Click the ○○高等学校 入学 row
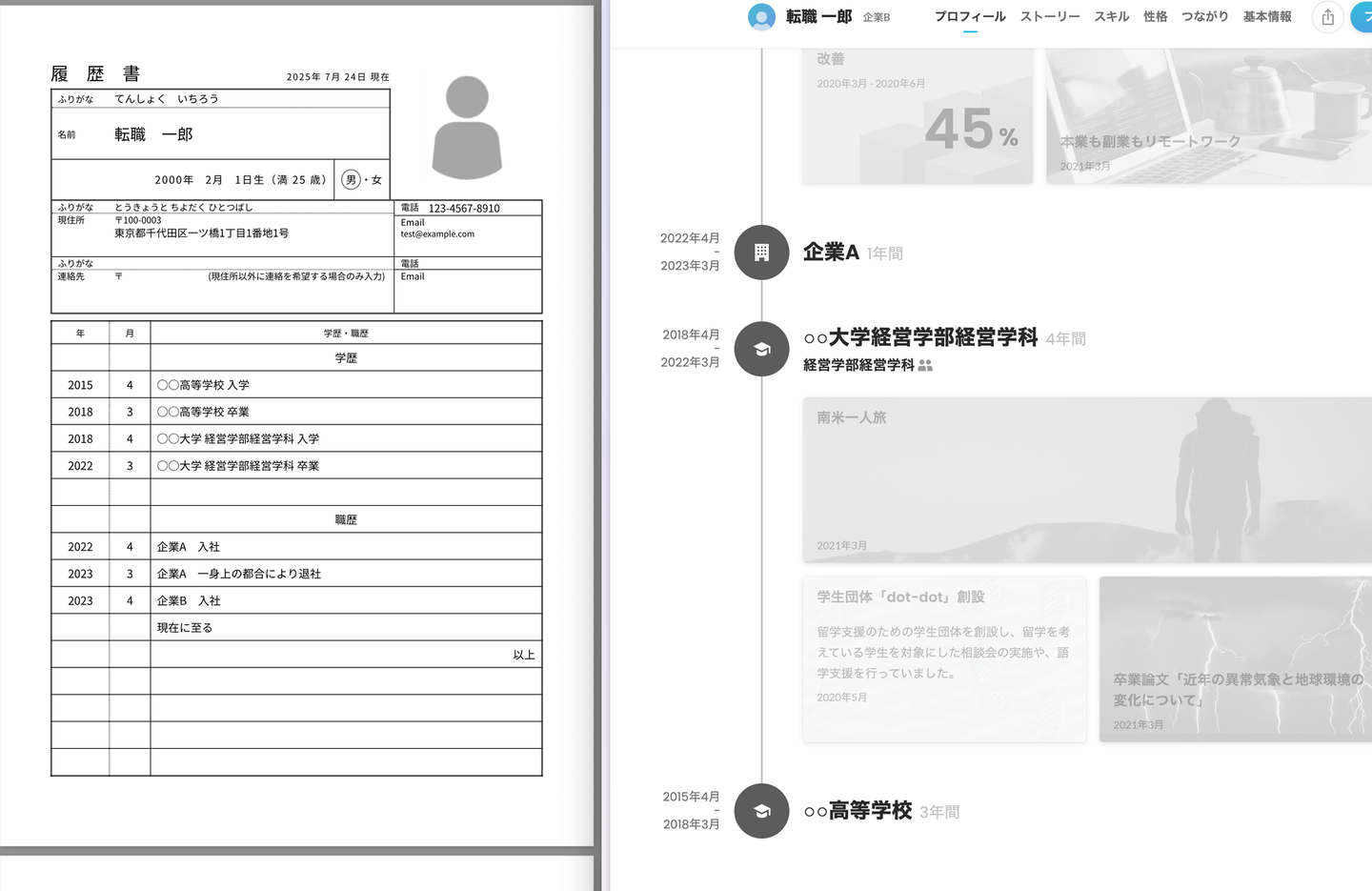 pos(296,385)
